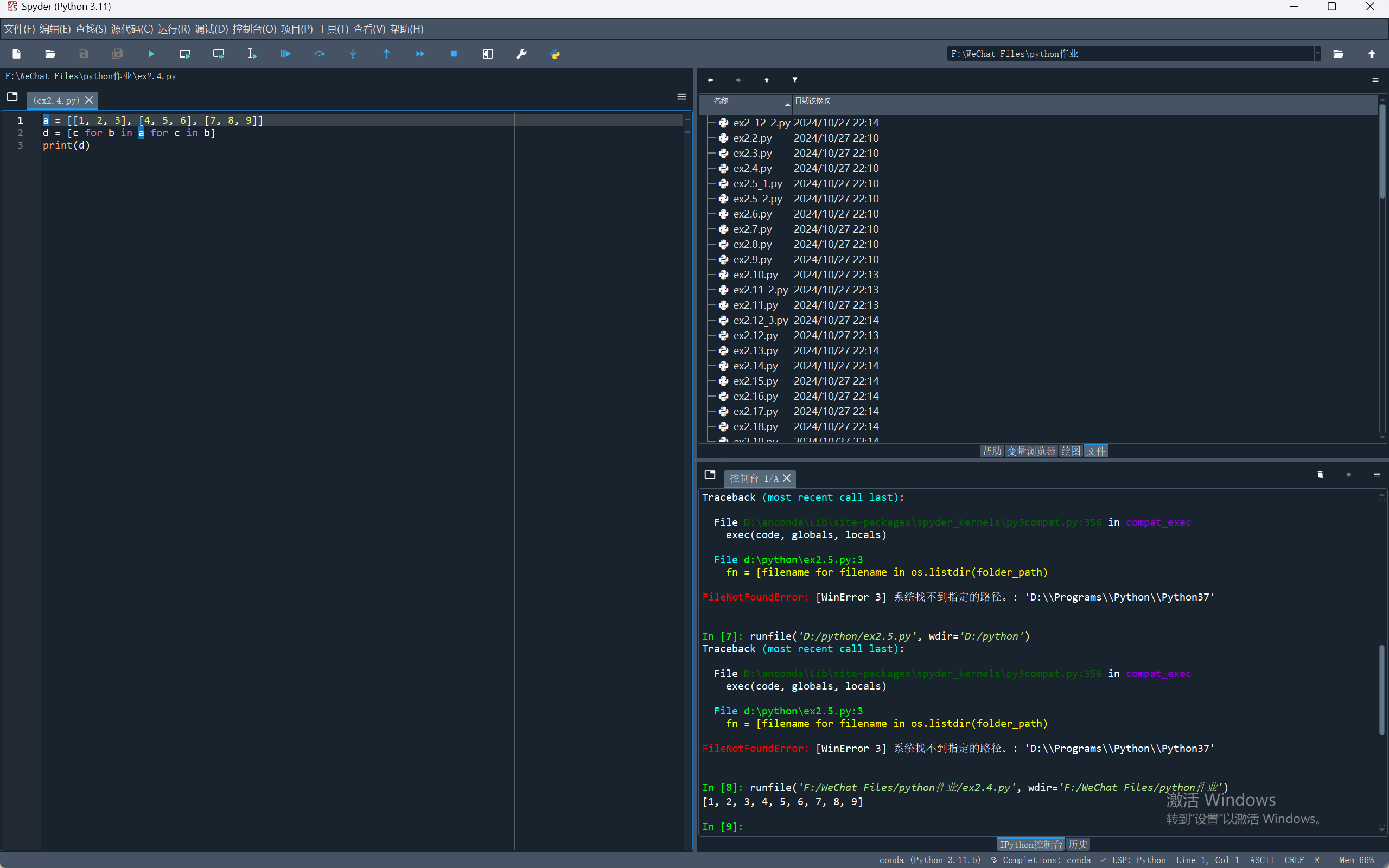Image resolution: width=1389 pixels, height=868 pixels.
Task: Open Preferences with the wrench icon
Action: point(521,54)
